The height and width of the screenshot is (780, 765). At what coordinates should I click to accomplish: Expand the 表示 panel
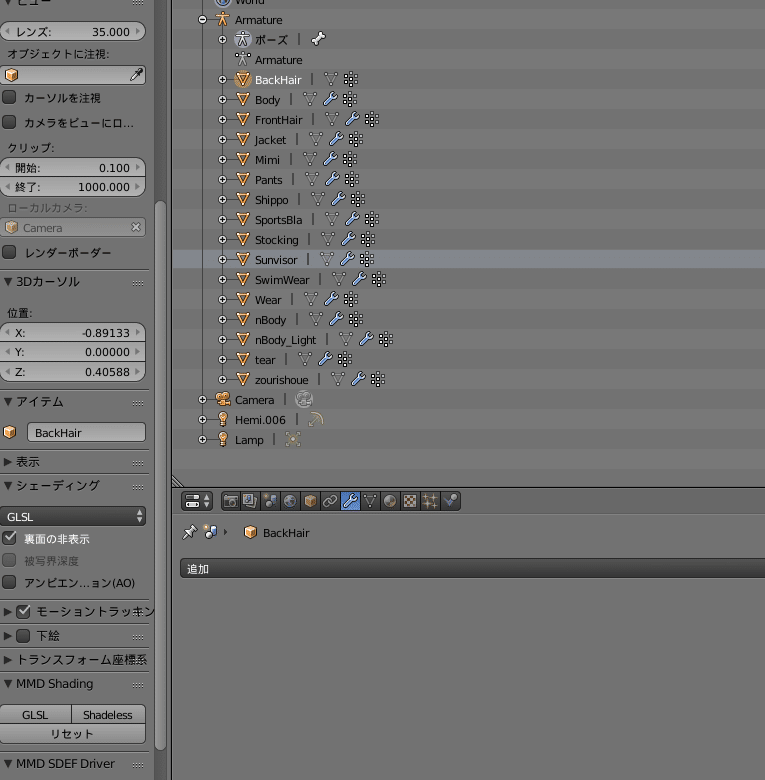point(8,462)
